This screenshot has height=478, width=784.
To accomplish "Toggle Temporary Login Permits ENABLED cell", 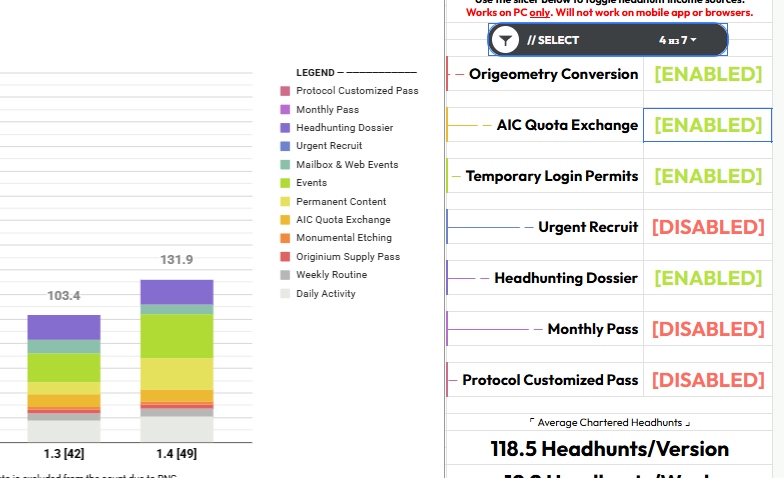I will click(x=708, y=176).
